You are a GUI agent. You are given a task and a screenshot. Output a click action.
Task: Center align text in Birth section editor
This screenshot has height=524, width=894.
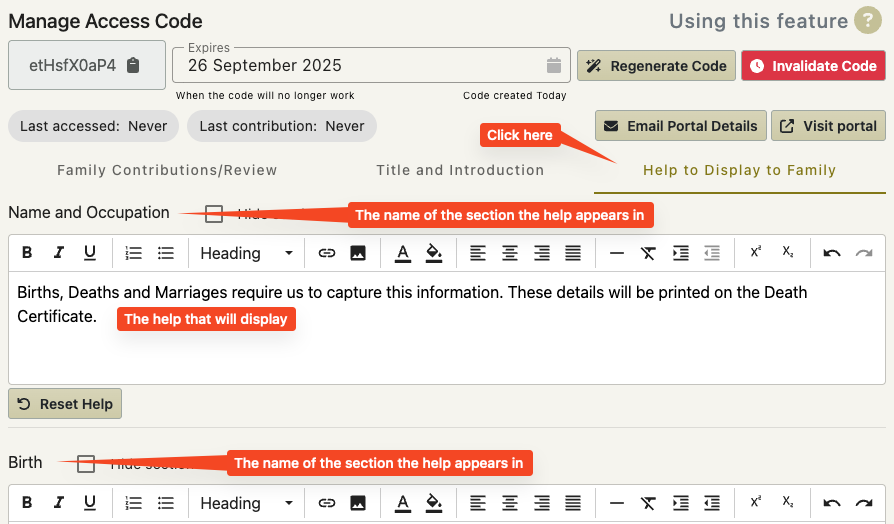[x=510, y=502]
